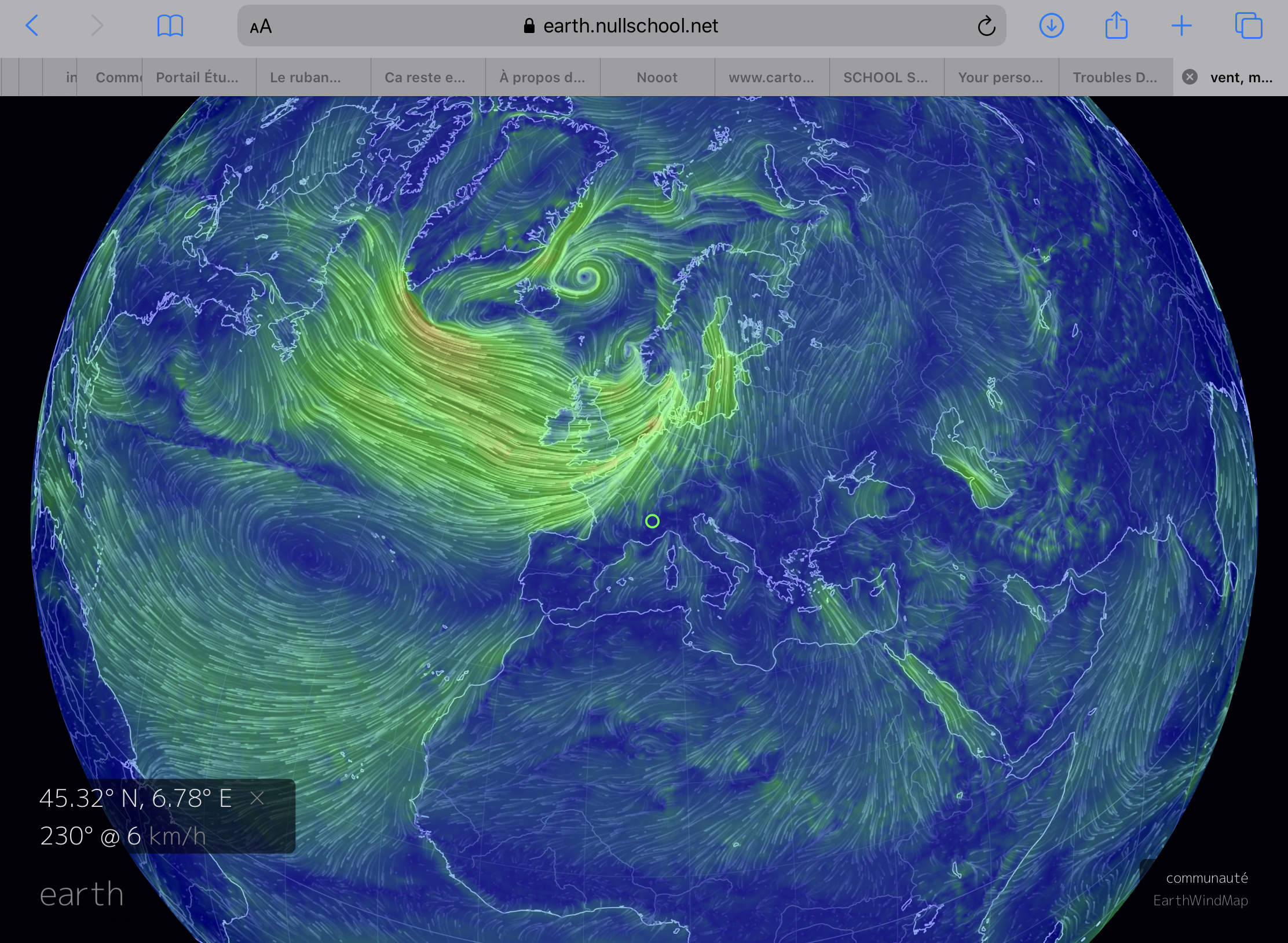Switch to the Portail Étu... tab
The image size is (1288, 943).
point(197,78)
